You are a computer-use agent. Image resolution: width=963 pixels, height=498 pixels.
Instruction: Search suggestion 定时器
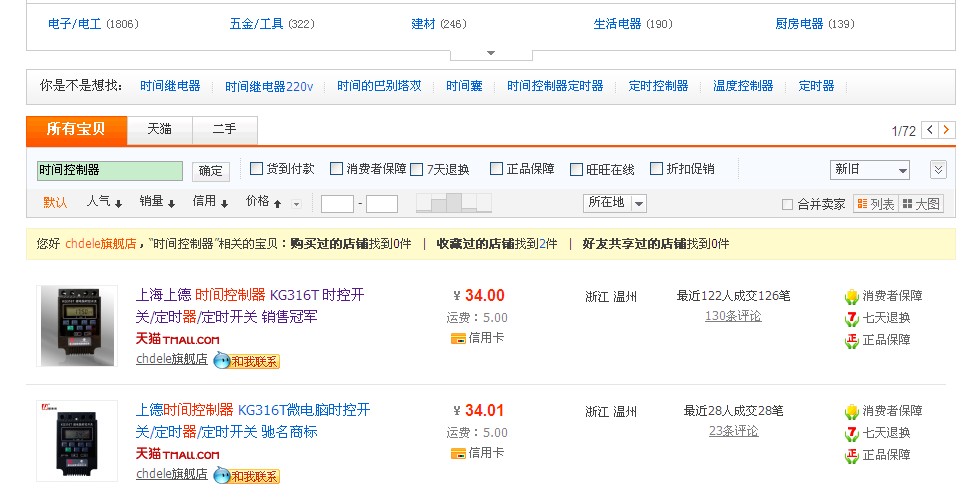[816, 86]
